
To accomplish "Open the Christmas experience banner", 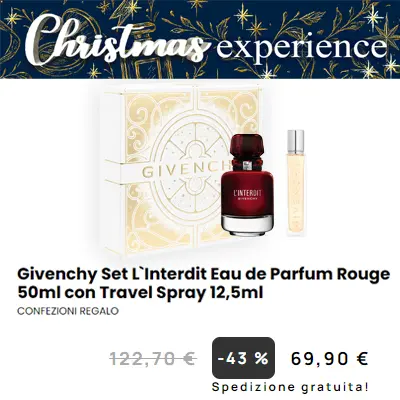I will [200, 39].
